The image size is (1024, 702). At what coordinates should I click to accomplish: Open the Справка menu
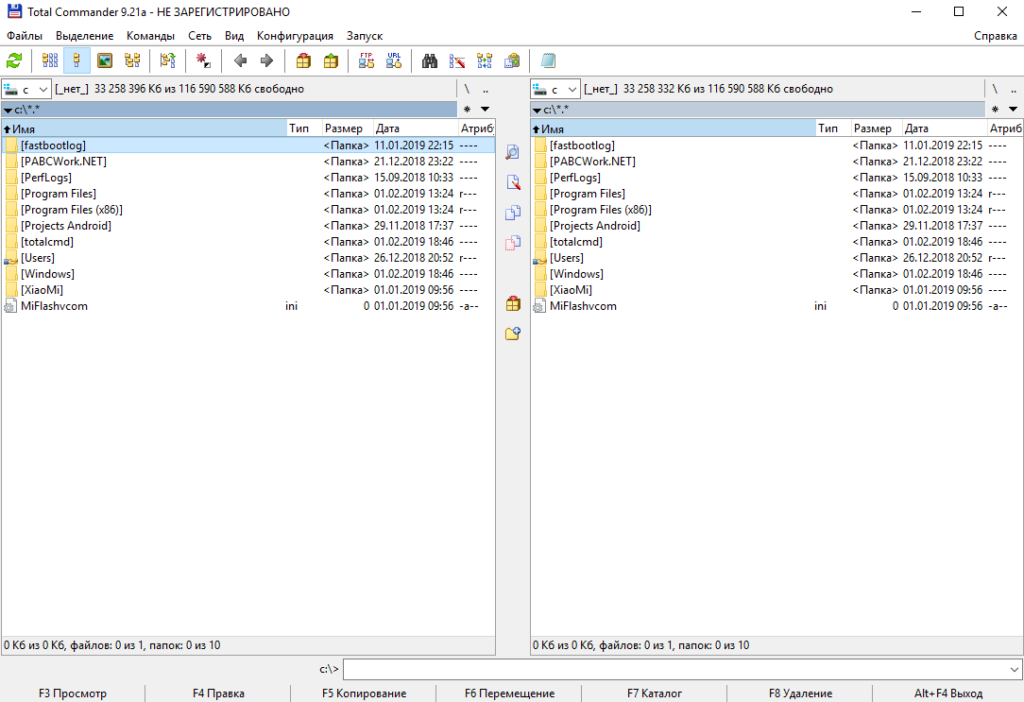(x=995, y=36)
